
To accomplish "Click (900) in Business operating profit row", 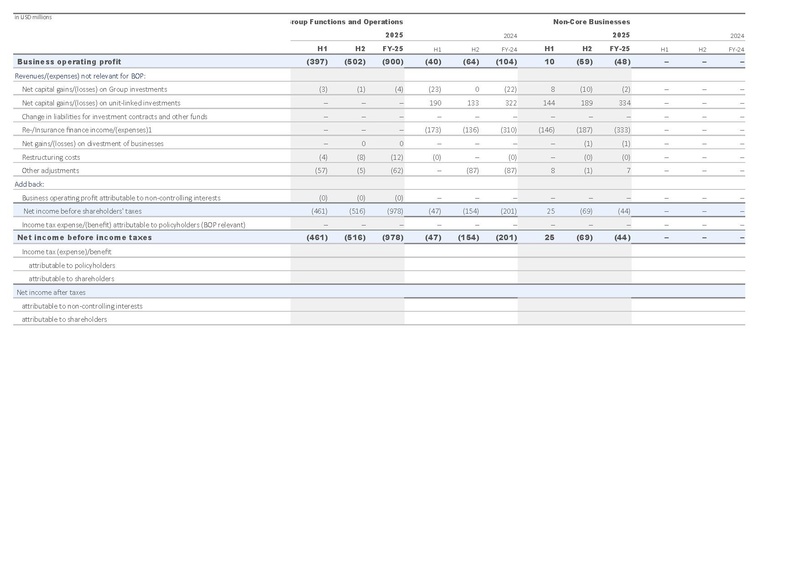I will click(x=393, y=62).
